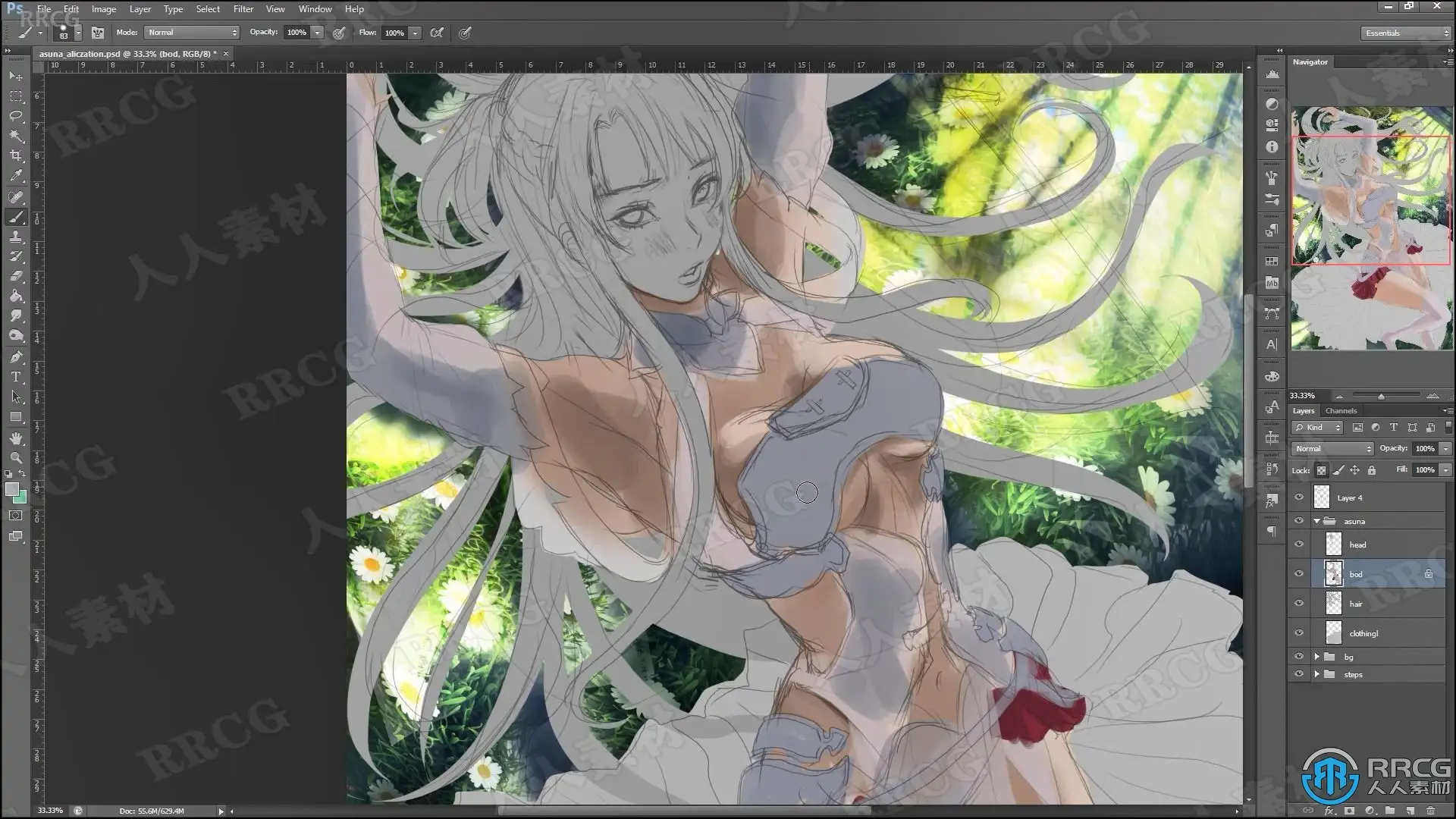This screenshot has height=819, width=1456.
Task: Expand the bg layer group
Action: (x=1317, y=657)
